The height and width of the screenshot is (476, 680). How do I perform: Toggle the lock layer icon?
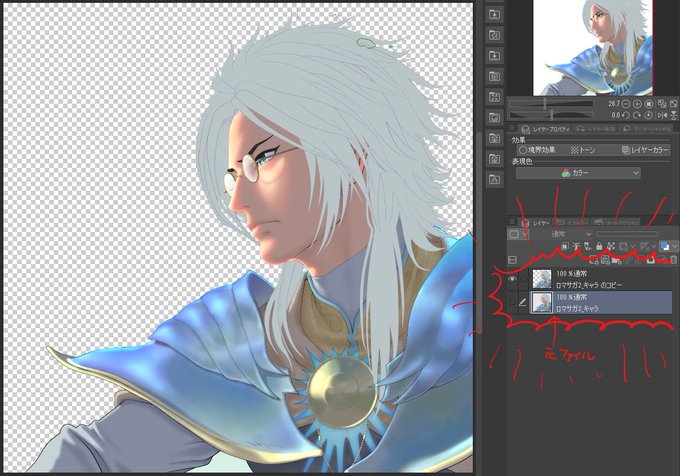(599, 246)
